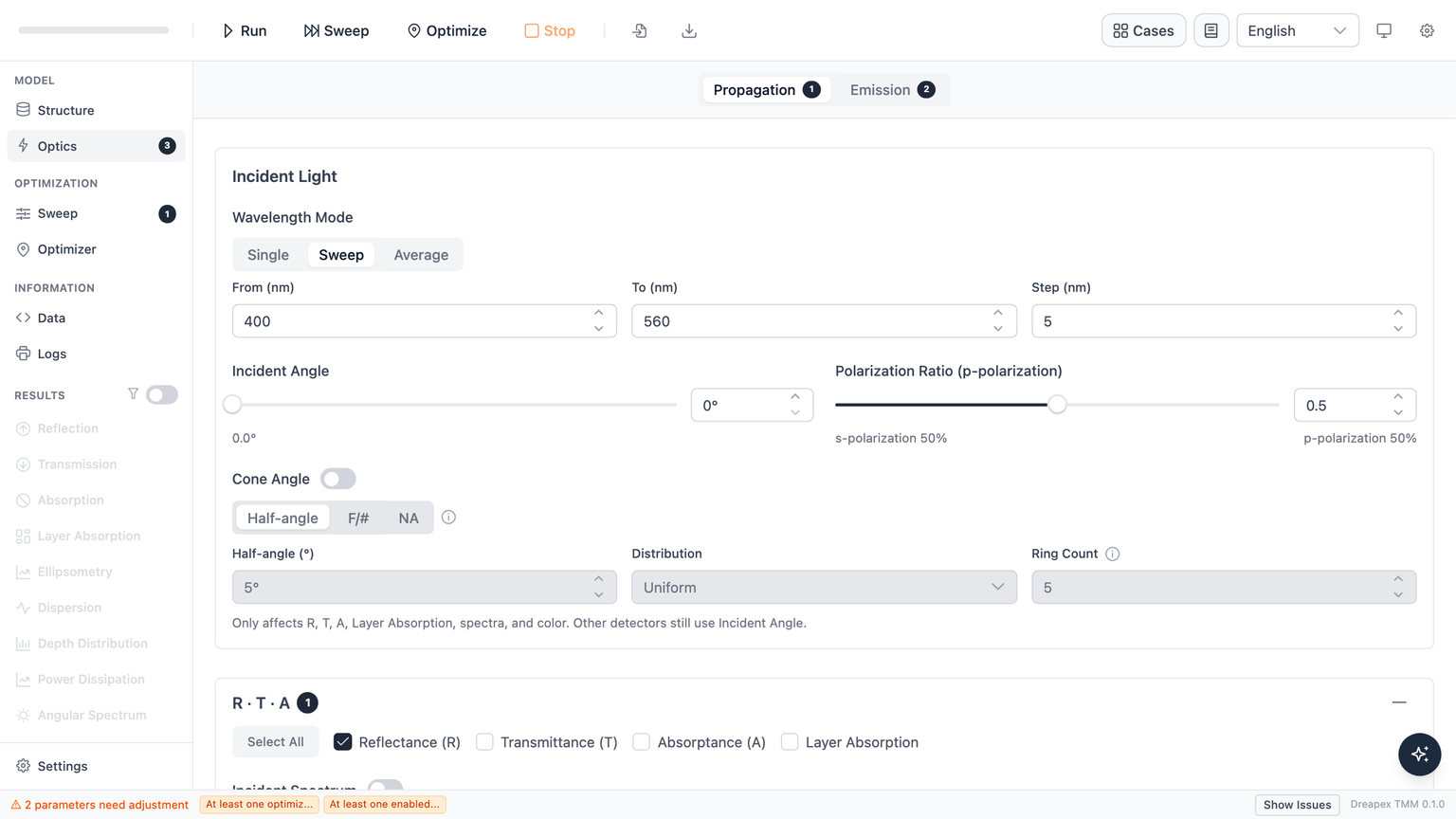Click the import file icon in toolbar
Viewport: 1456px width, 819px height.
click(x=640, y=30)
